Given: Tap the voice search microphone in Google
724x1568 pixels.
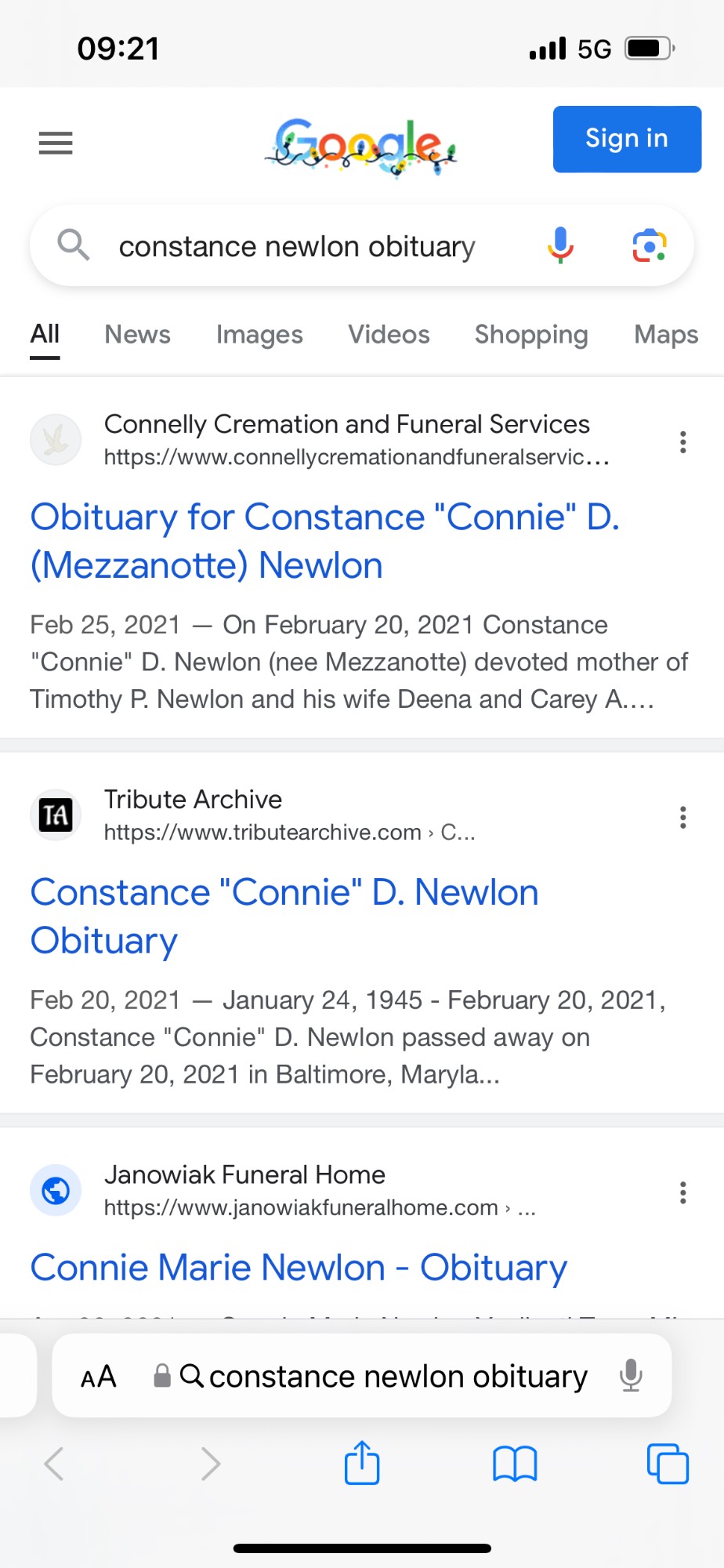Looking at the screenshot, I should [x=560, y=245].
